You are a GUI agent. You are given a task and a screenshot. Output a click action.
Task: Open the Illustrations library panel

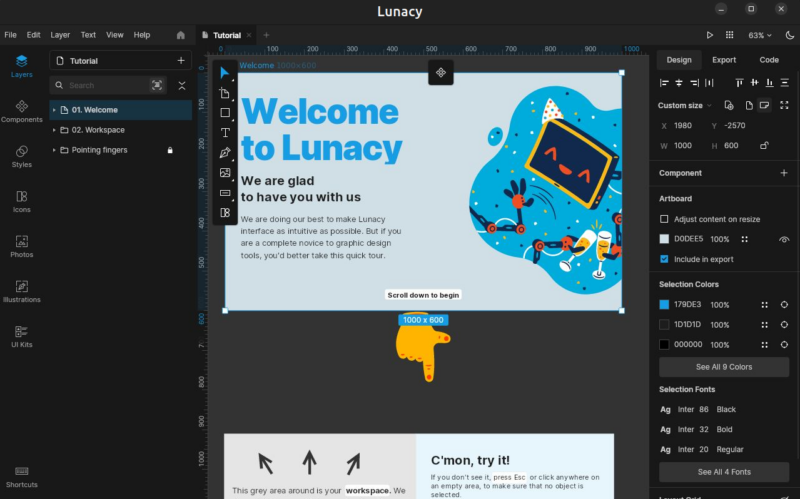(x=21, y=291)
